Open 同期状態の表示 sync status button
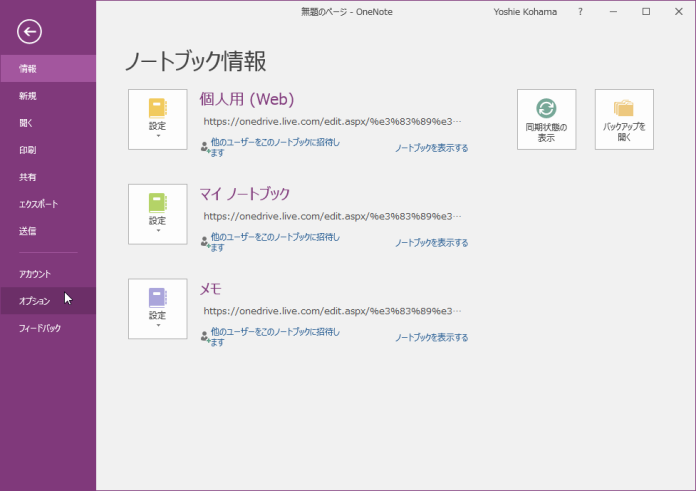696x491 pixels. [546, 119]
